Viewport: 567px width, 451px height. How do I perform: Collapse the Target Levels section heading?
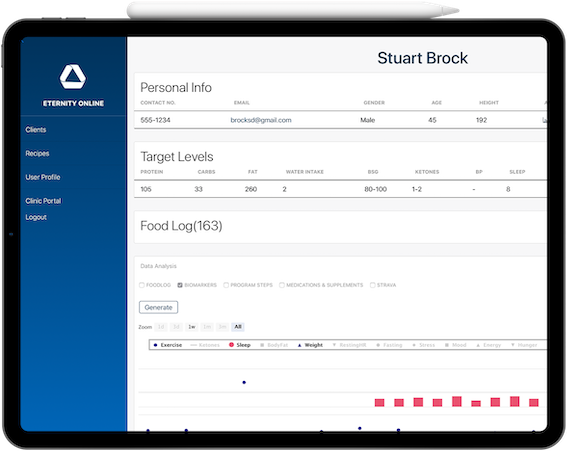click(x=177, y=157)
